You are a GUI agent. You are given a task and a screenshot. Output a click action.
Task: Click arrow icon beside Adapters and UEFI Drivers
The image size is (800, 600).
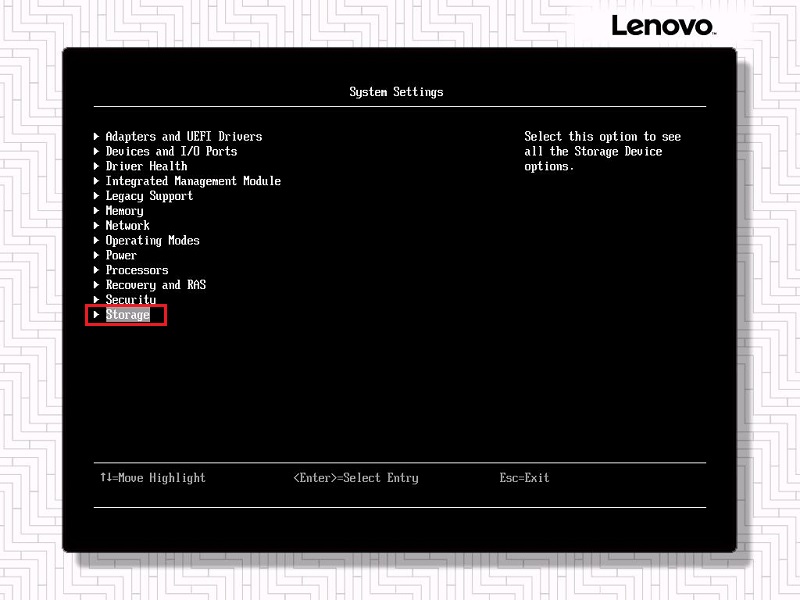[x=96, y=136]
